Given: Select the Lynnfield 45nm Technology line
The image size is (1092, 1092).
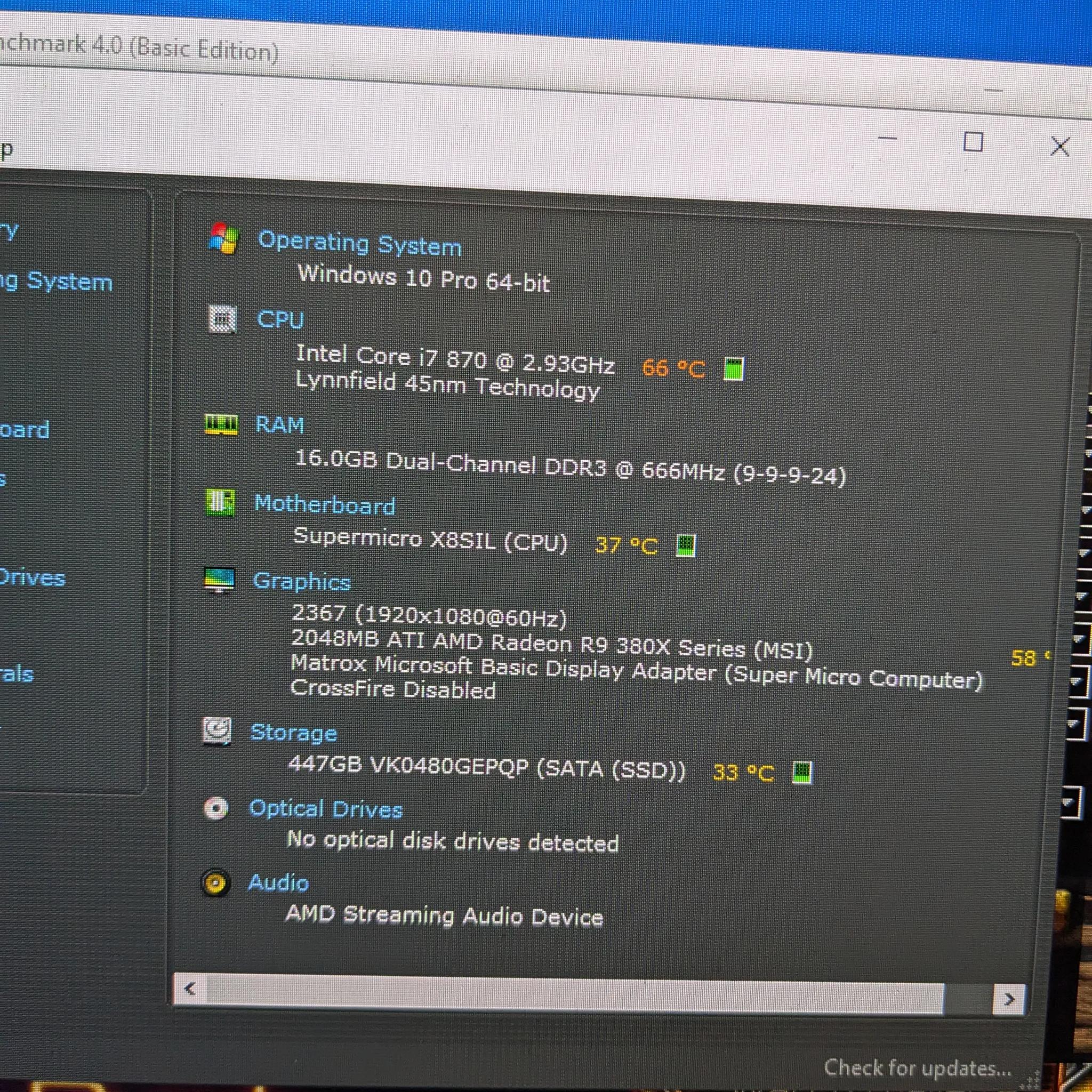Looking at the screenshot, I should (448, 386).
